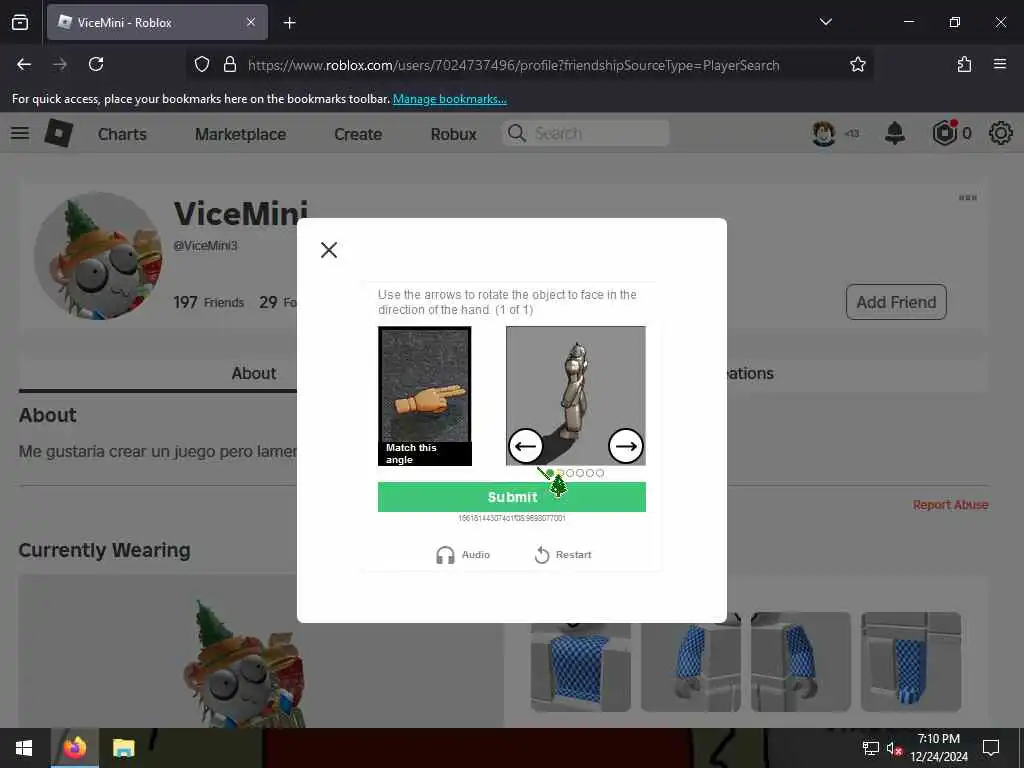Image resolution: width=1024 pixels, height=768 pixels.
Task: Open the Robux page
Action: click(453, 134)
